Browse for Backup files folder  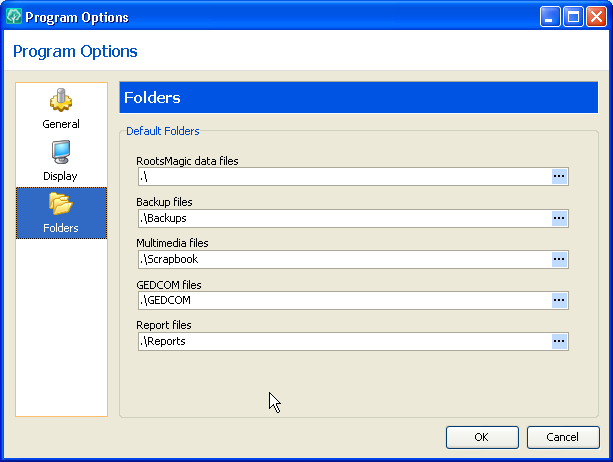pyautogui.click(x=559, y=218)
